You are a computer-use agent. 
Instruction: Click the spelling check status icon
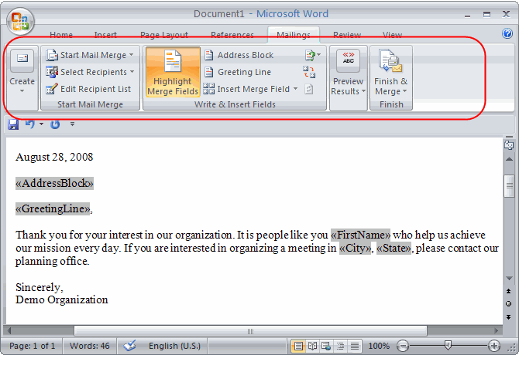pos(130,346)
